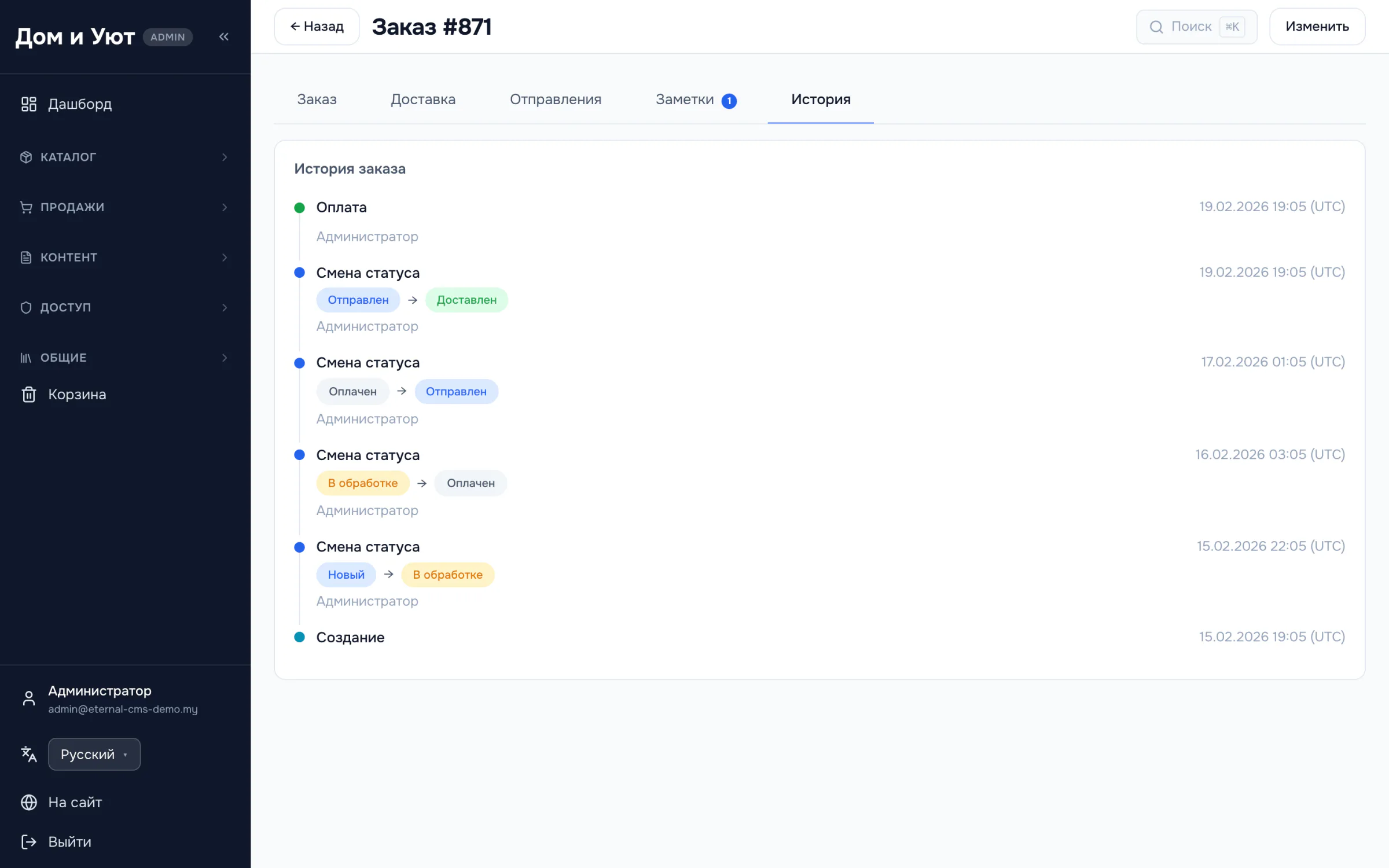Click the Заметки badge with count 1

[729, 101]
